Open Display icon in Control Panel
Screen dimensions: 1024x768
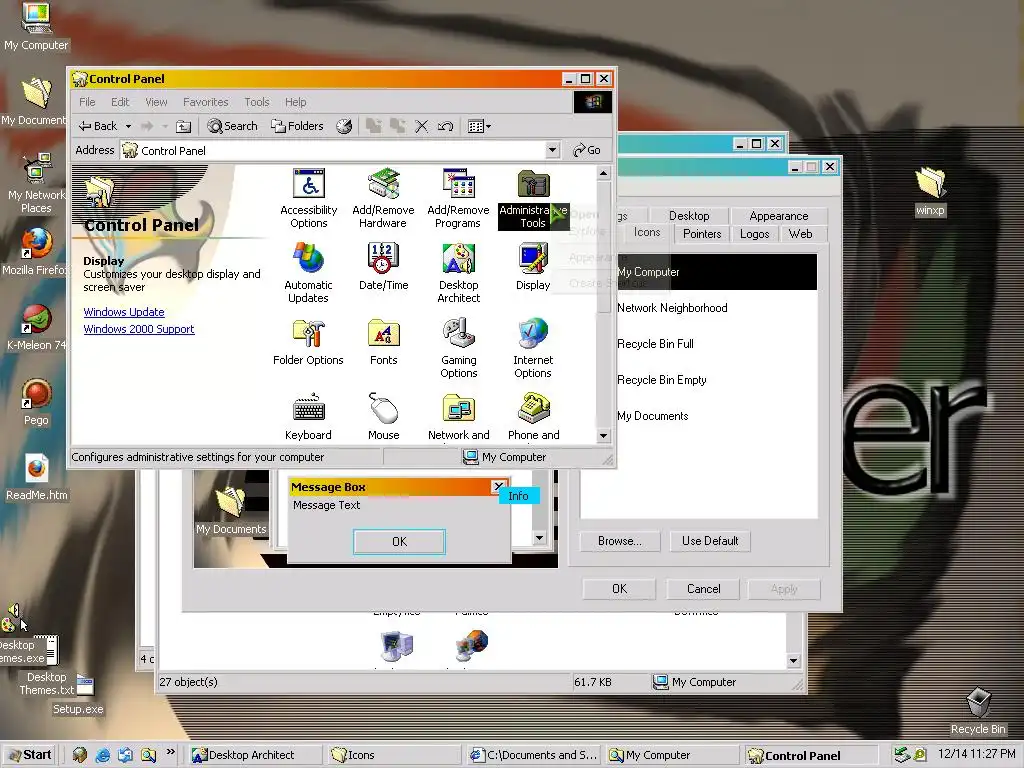[533, 266]
